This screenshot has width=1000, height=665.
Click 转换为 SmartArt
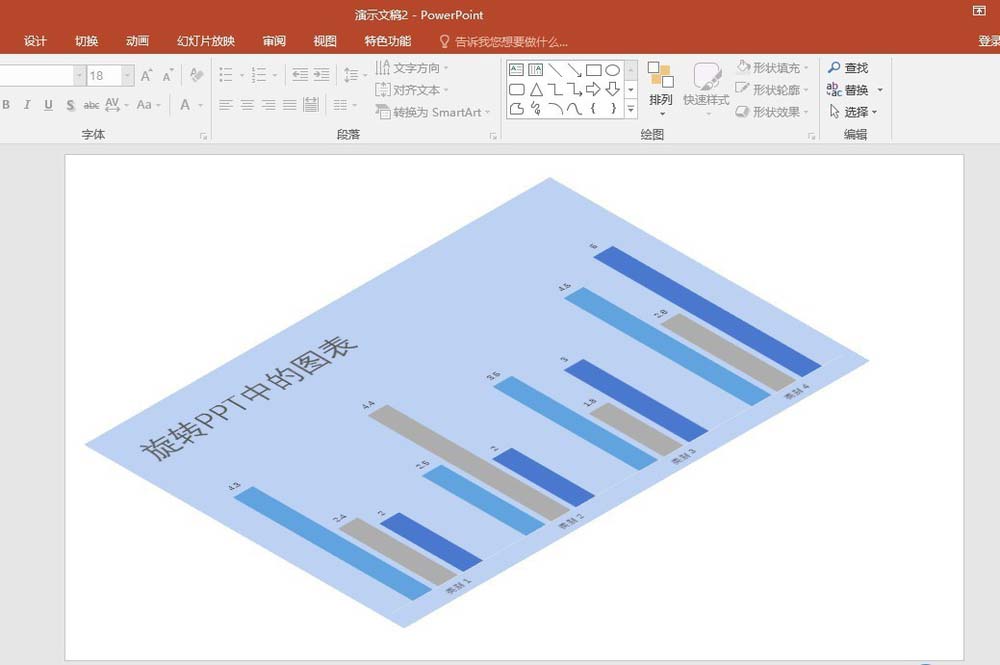pyautogui.click(x=433, y=112)
